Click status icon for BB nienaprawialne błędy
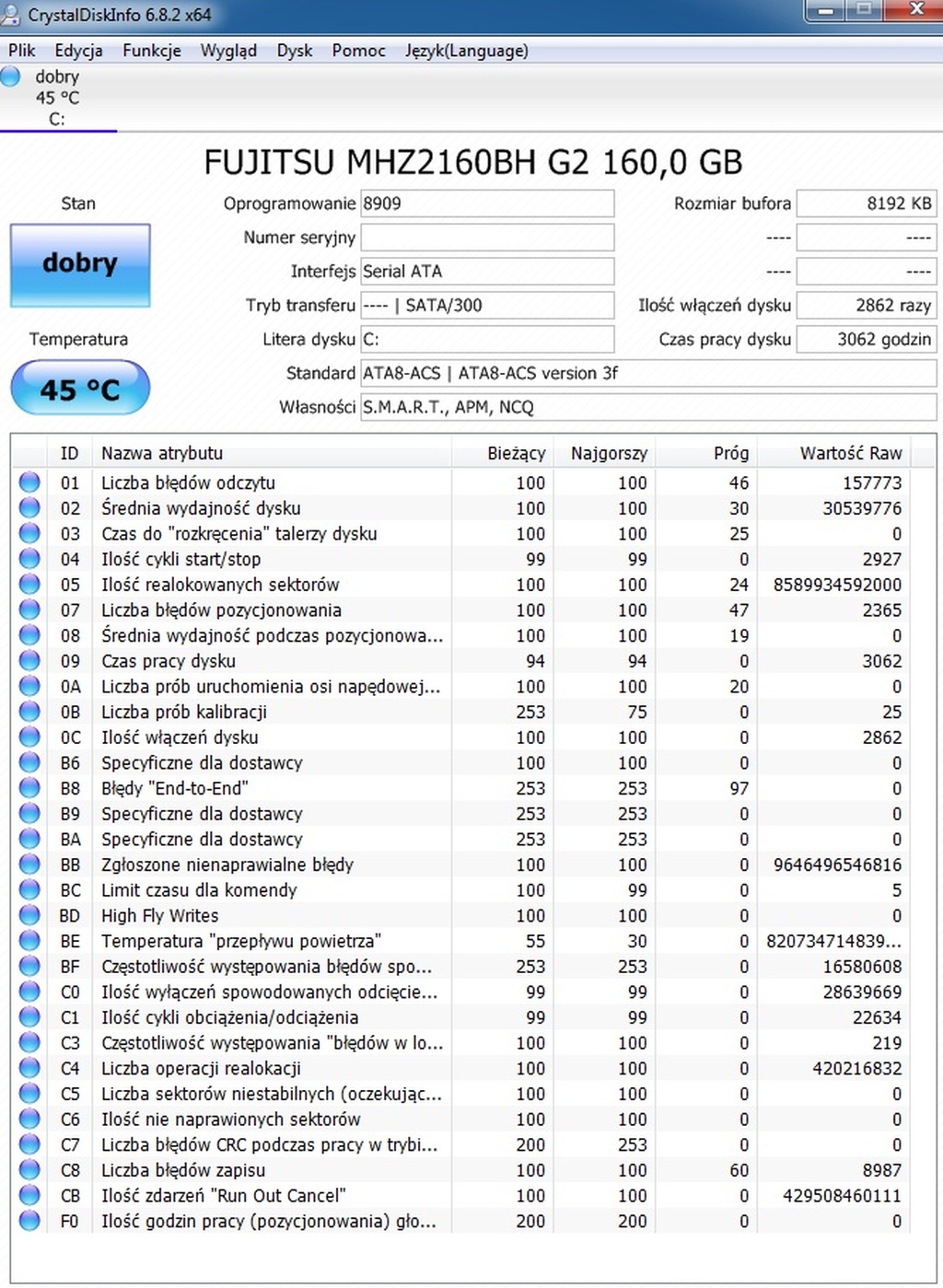This screenshot has height=1288, width=943. tap(29, 864)
